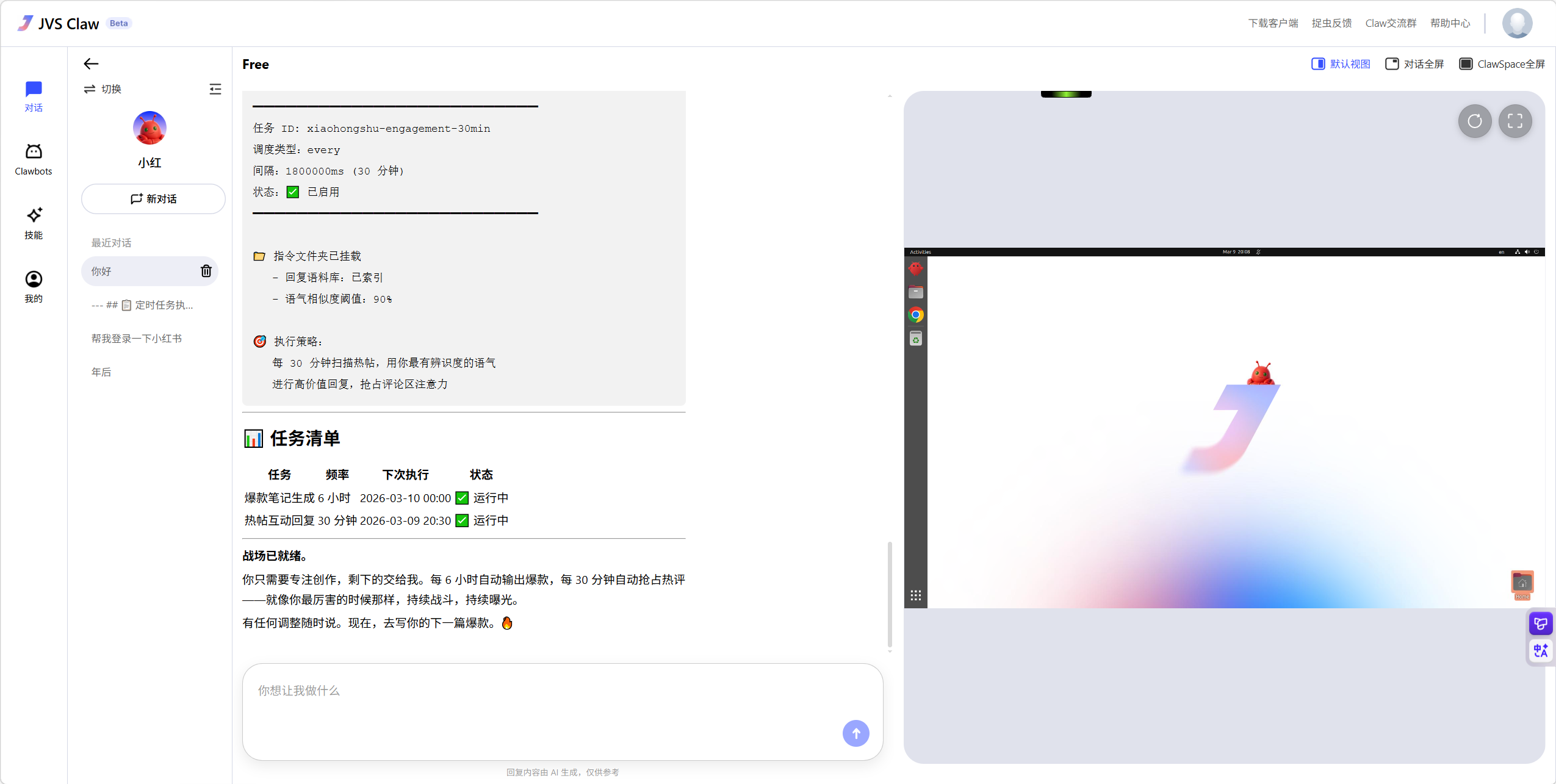Expand the remote desktop to fullscreen
Screen dimensions: 1556x784
point(1516,121)
